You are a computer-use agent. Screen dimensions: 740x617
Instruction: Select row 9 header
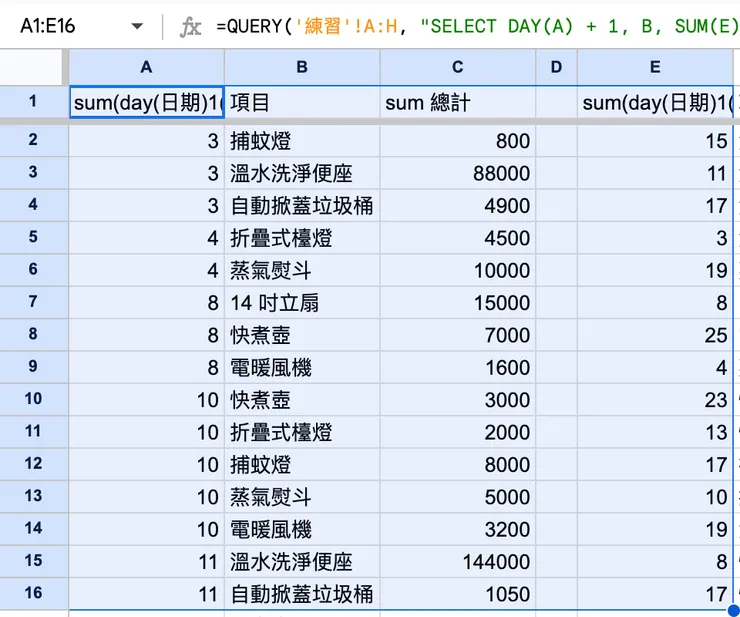tap(33, 367)
